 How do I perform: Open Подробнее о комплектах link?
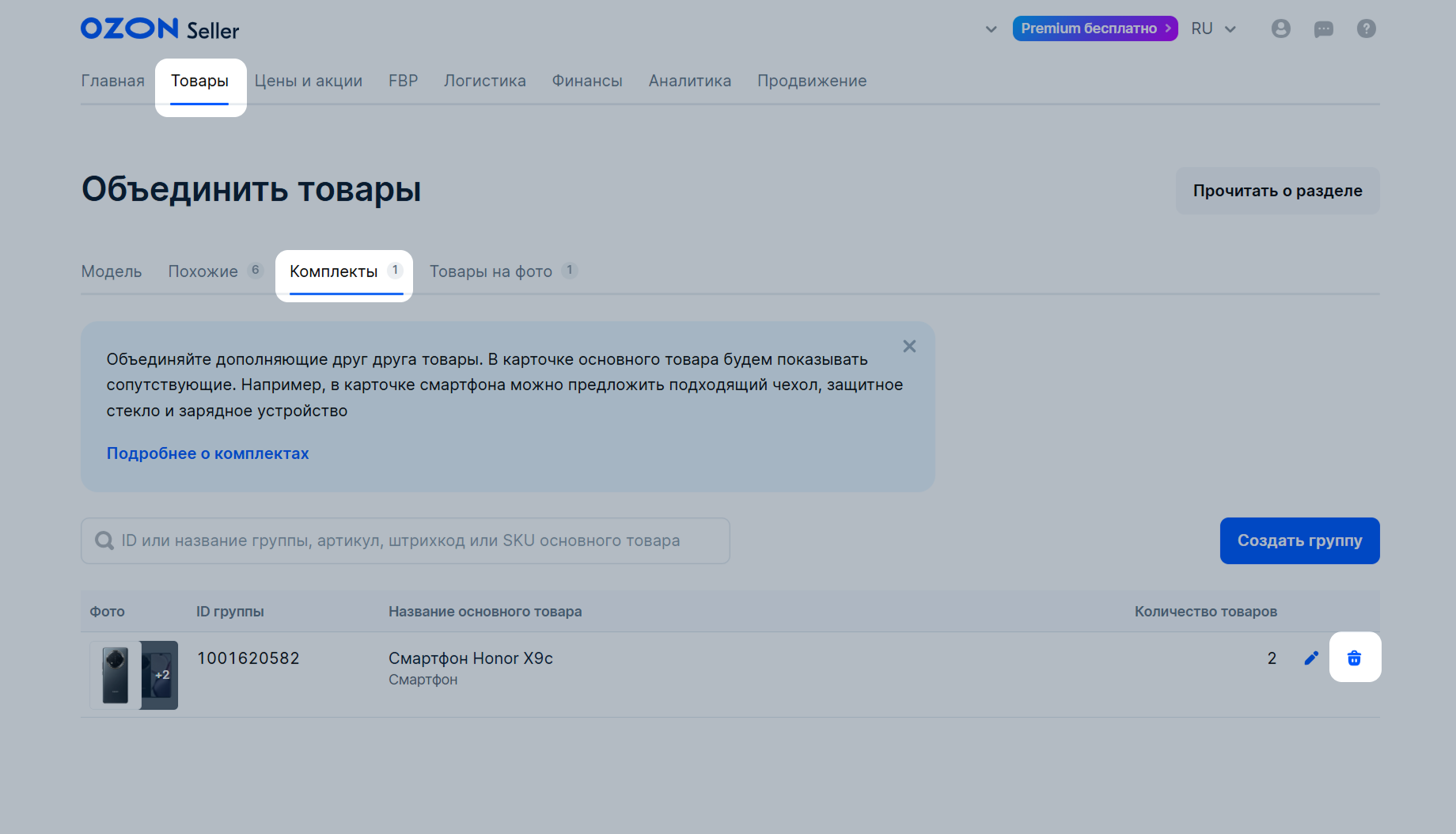[x=207, y=453]
